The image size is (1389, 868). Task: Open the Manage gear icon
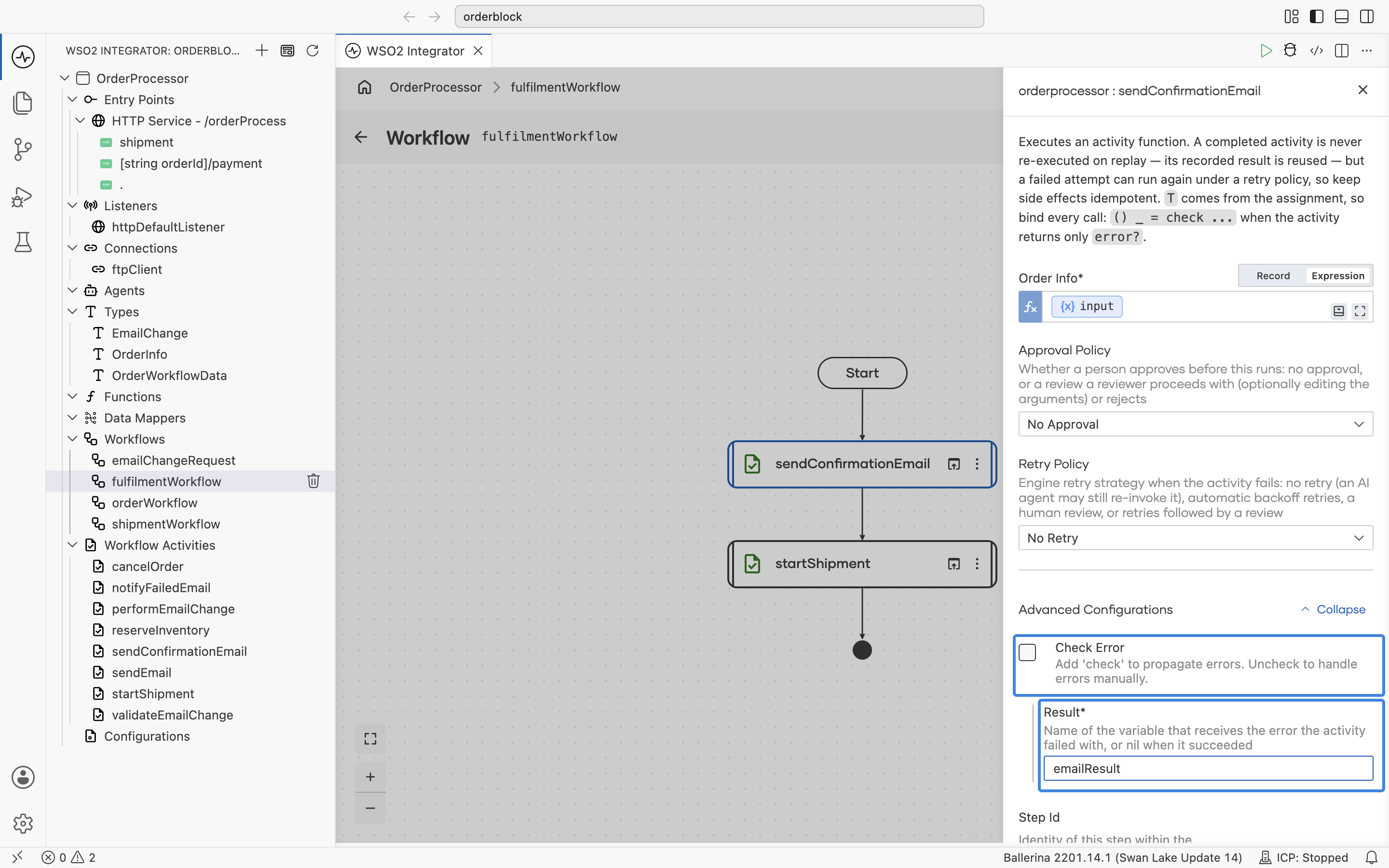(x=23, y=824)
